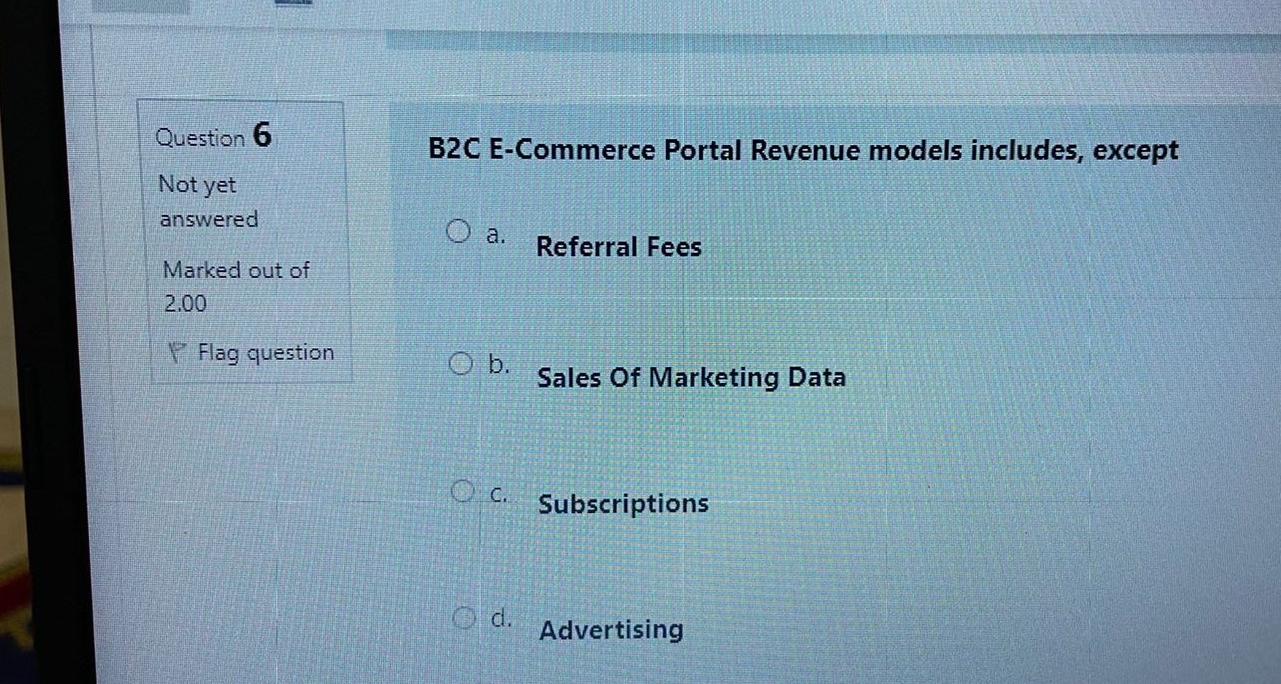
Task: Select radio button for option b
Action: click(462, 362)
